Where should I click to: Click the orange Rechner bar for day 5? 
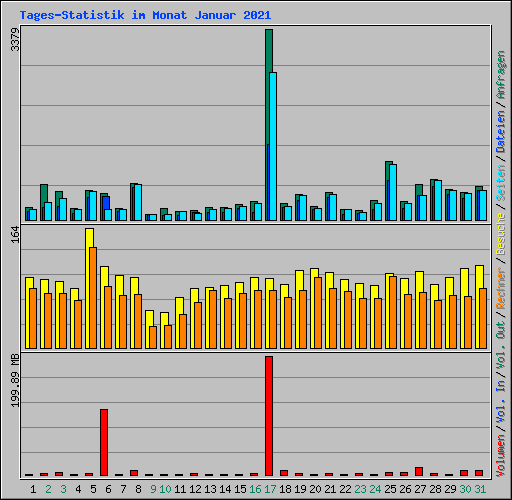click(93, 298)
